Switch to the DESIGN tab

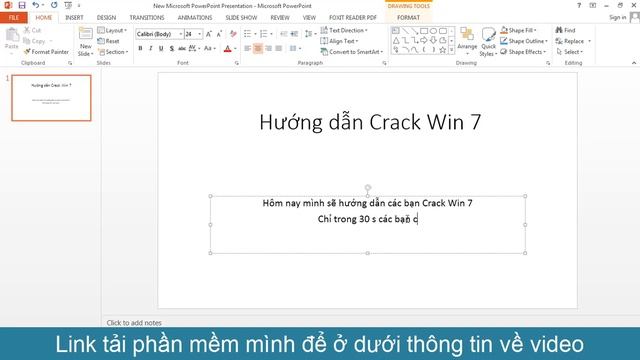106,18
